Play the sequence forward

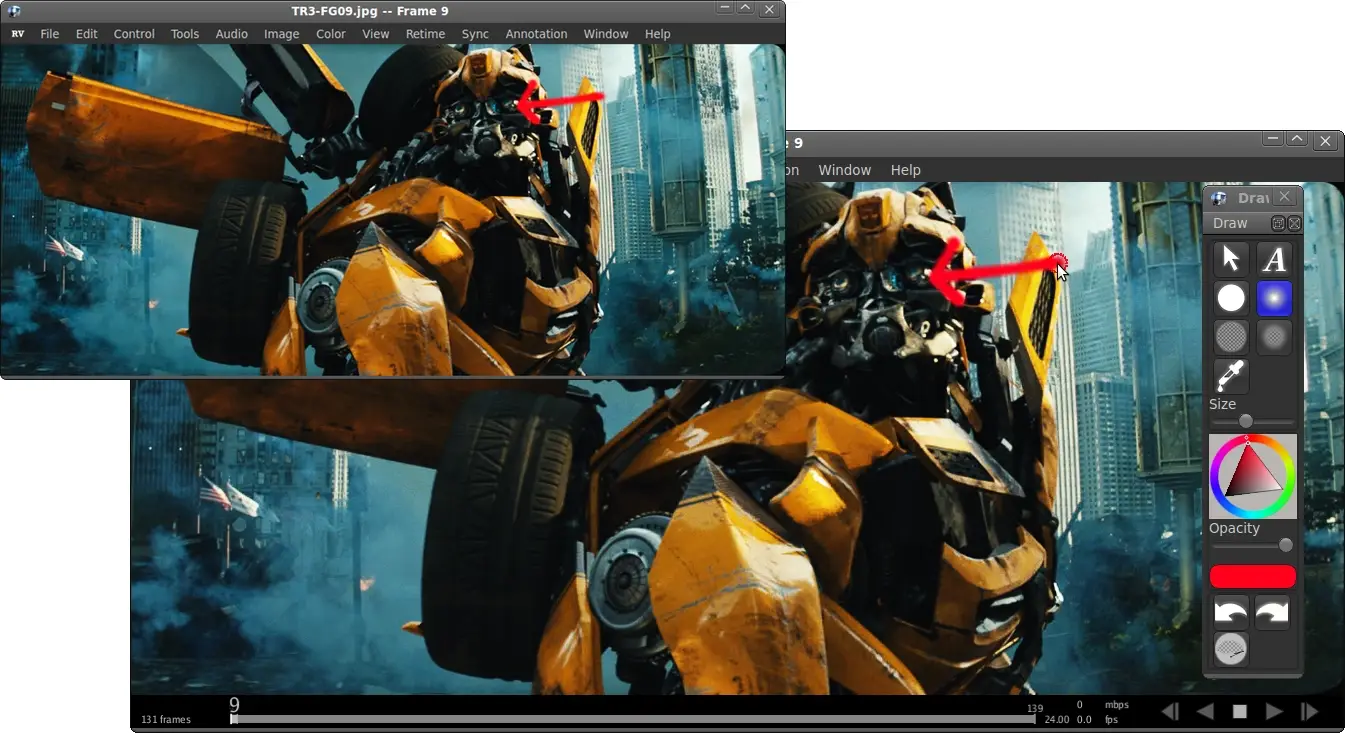[x=1274, y=712]
